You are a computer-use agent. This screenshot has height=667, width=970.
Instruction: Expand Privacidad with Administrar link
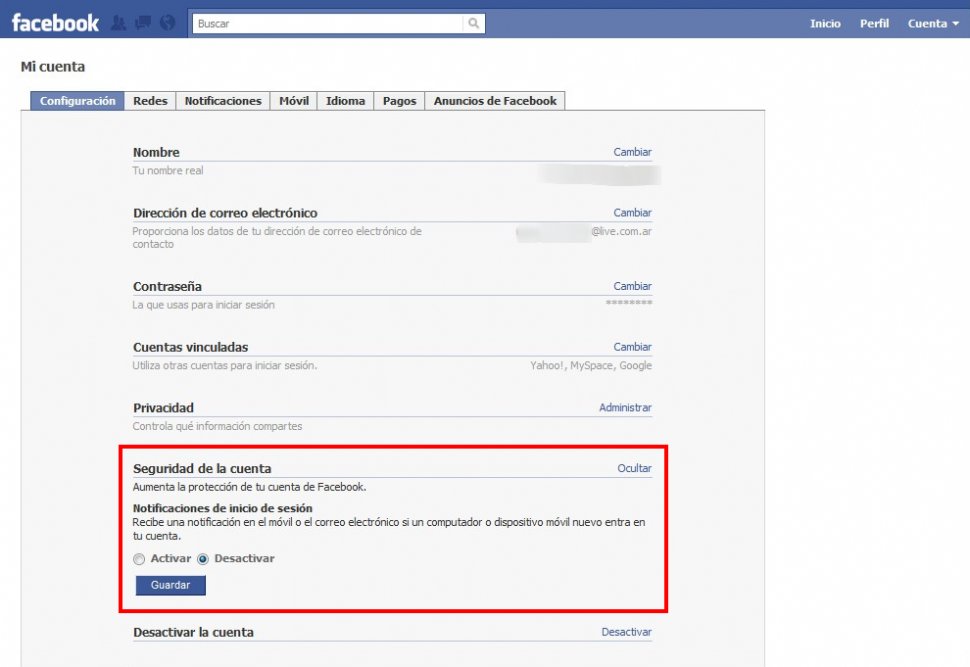(625, 407)
